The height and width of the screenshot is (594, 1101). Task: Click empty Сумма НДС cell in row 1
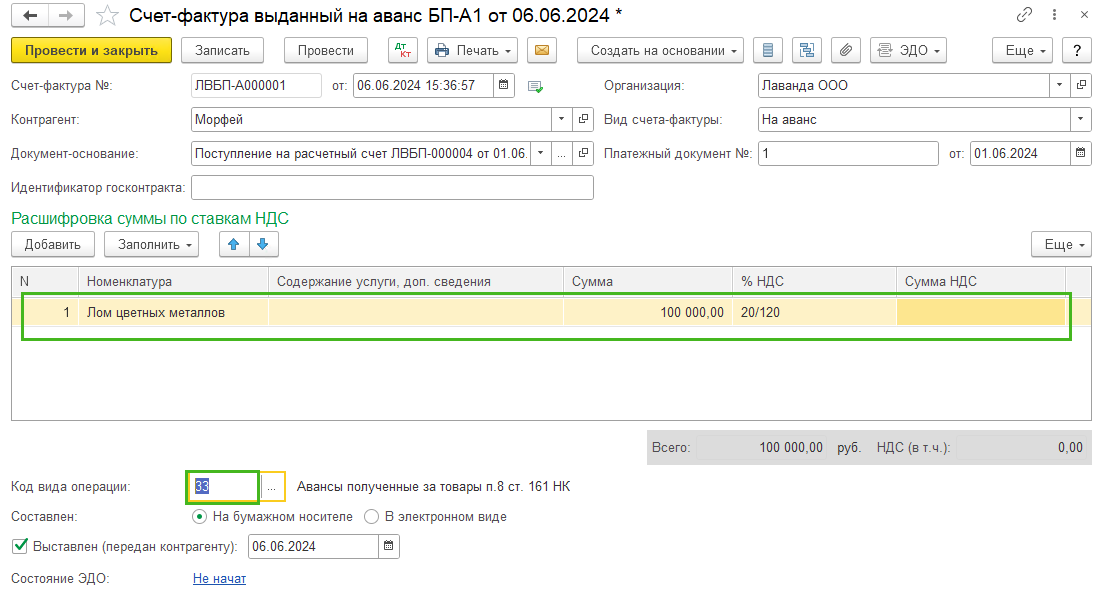click(x=981, y=312)
